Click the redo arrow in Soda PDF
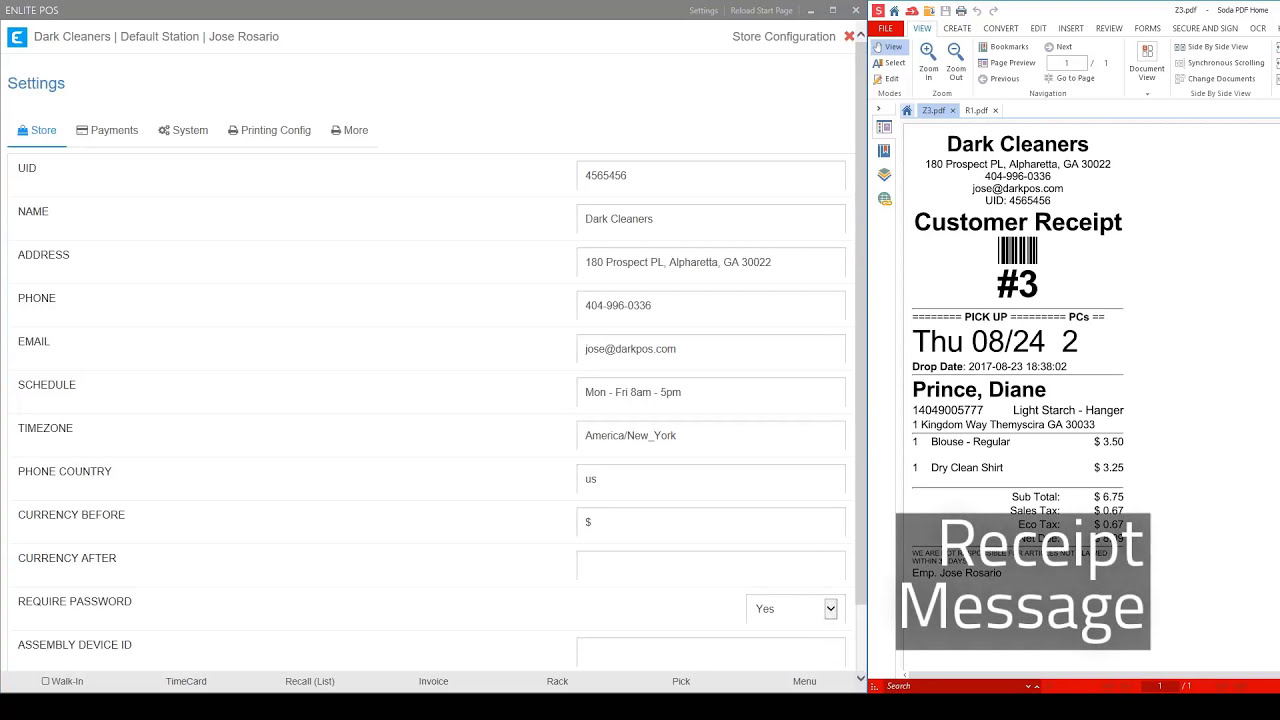Screen dimensions: 1280x720 point(993,11)
